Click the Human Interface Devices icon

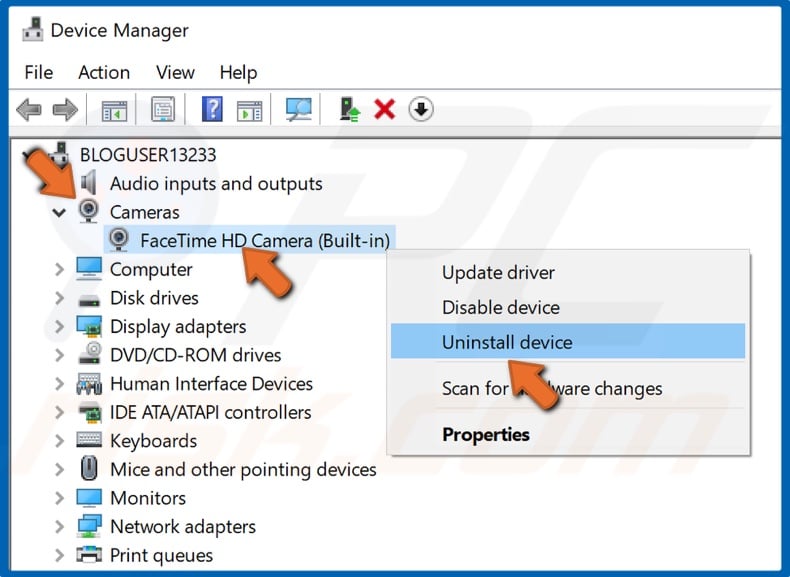[89, 383]
